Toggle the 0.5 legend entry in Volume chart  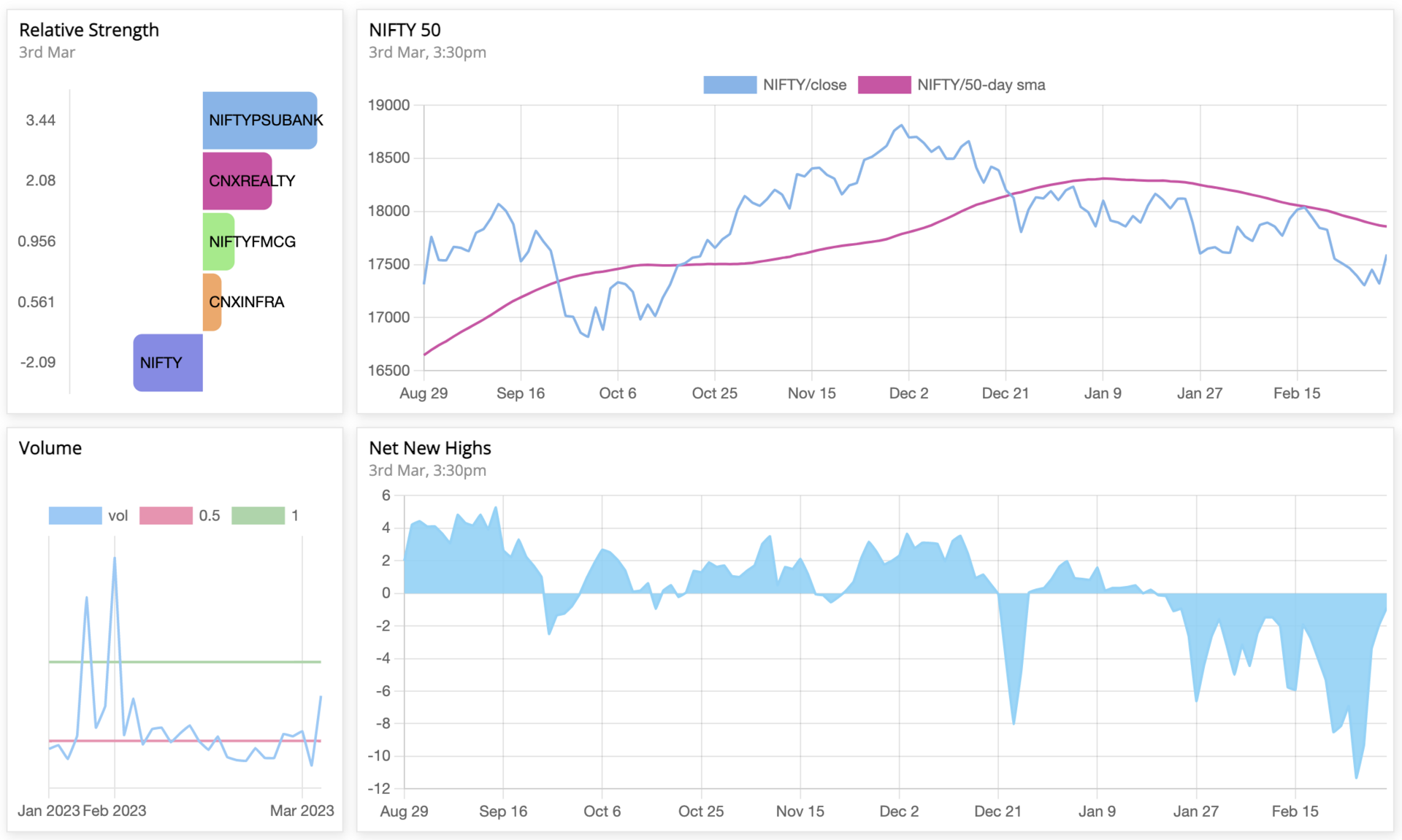(180, 516)
